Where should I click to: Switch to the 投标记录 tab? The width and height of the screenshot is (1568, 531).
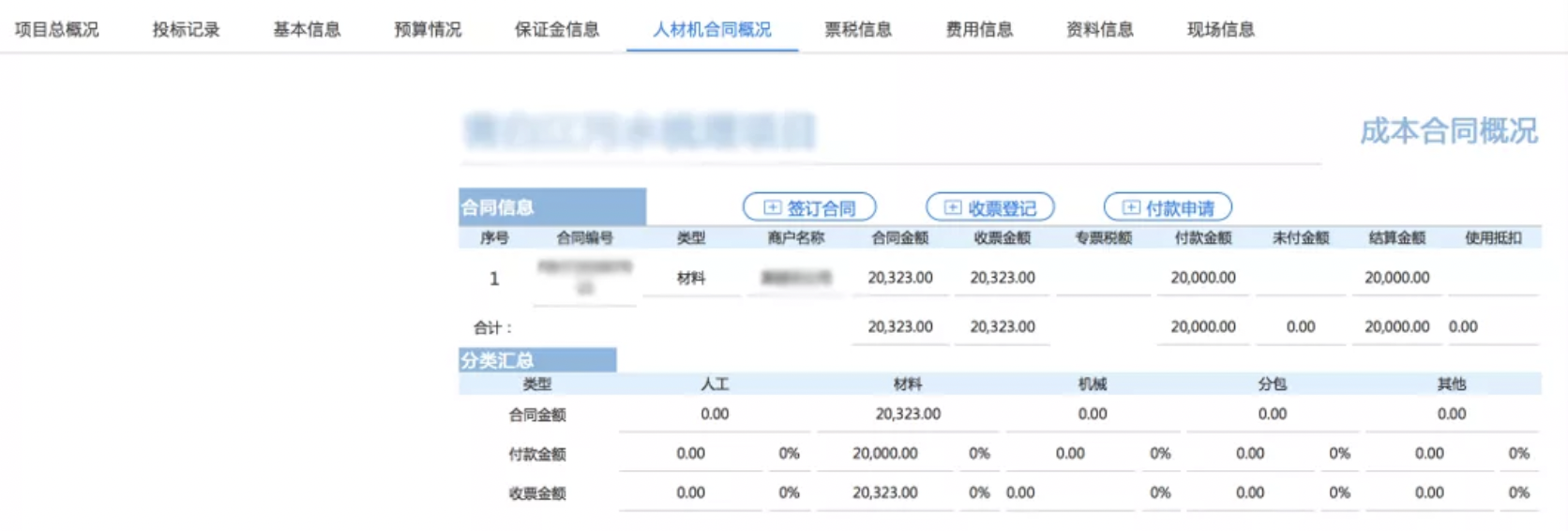tap(186, 29)
